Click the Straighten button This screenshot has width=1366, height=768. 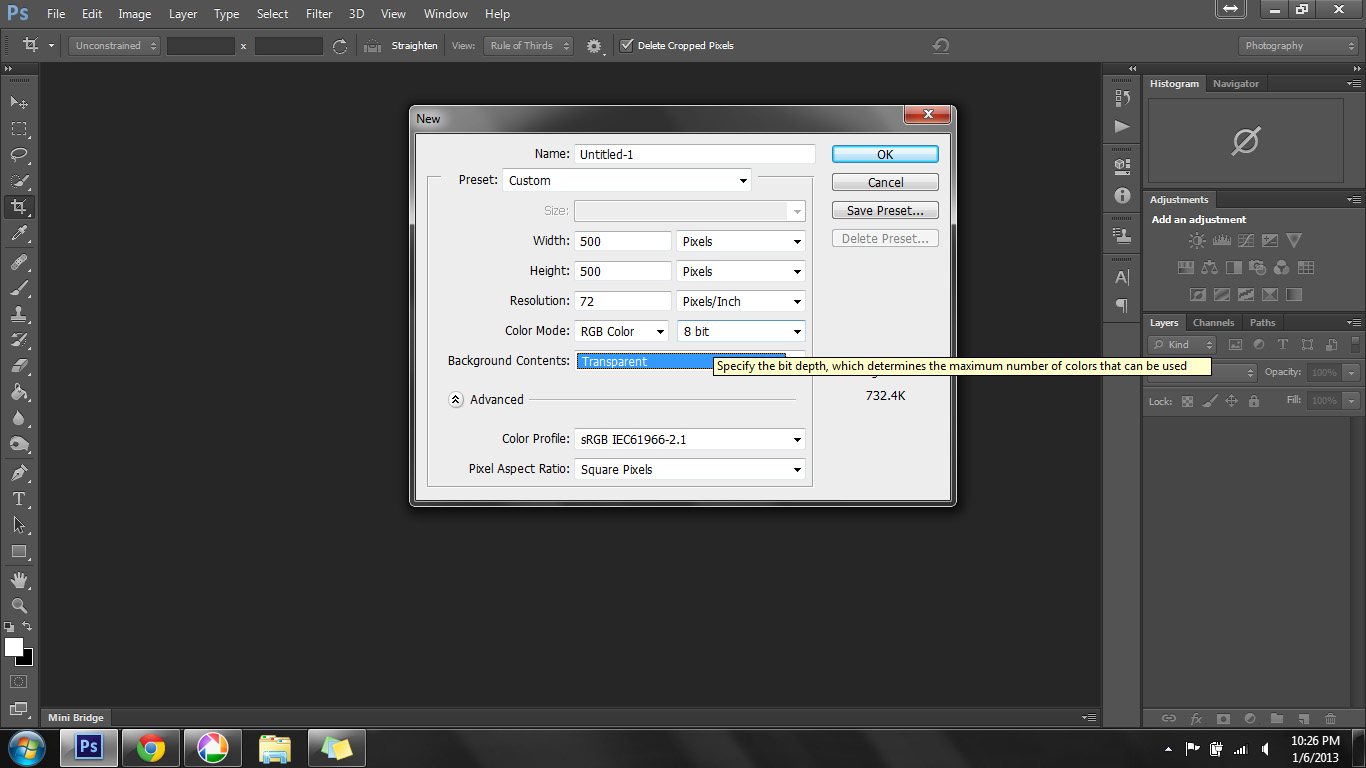tap(401, 46)
